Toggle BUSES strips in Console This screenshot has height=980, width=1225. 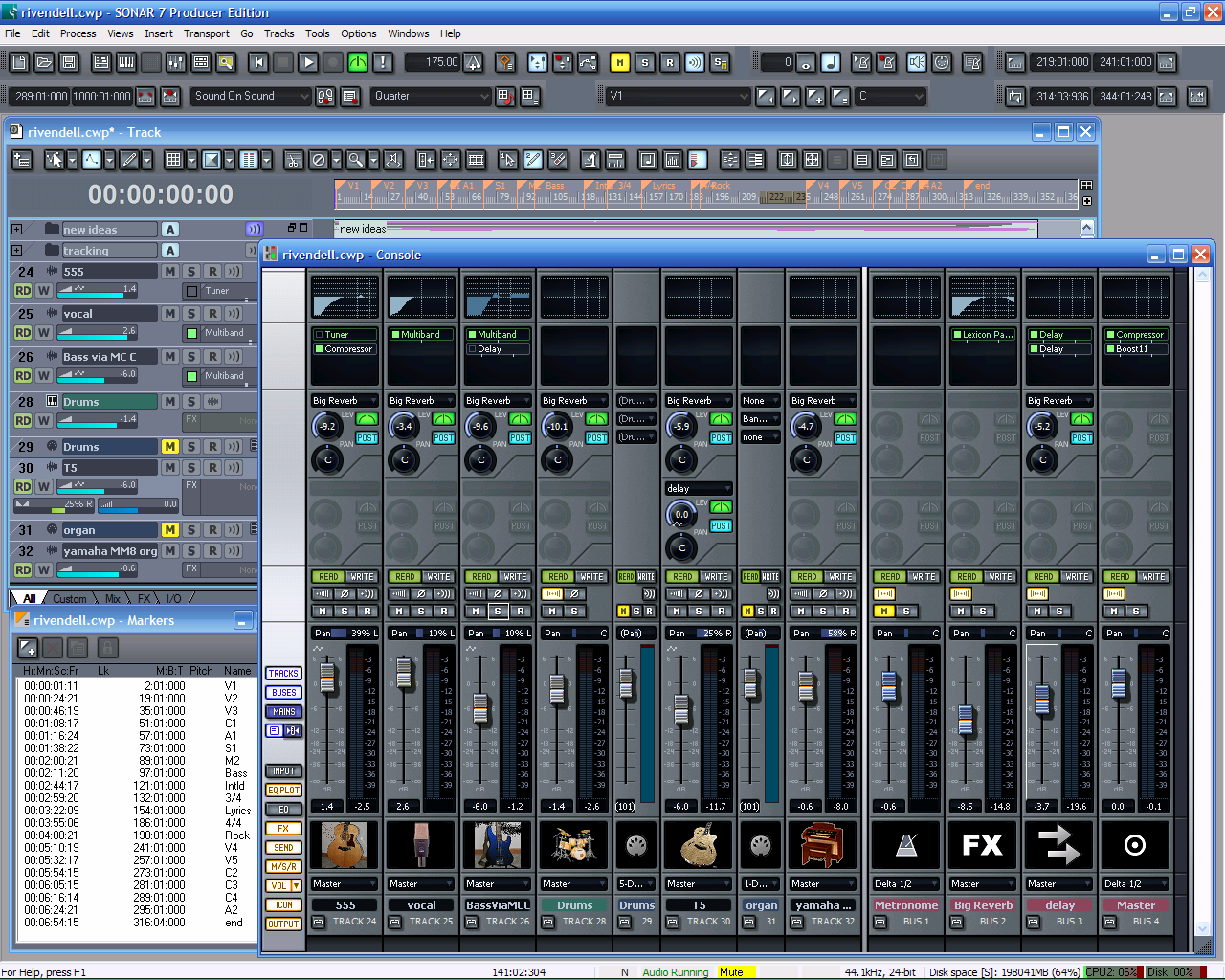[283, 693]
